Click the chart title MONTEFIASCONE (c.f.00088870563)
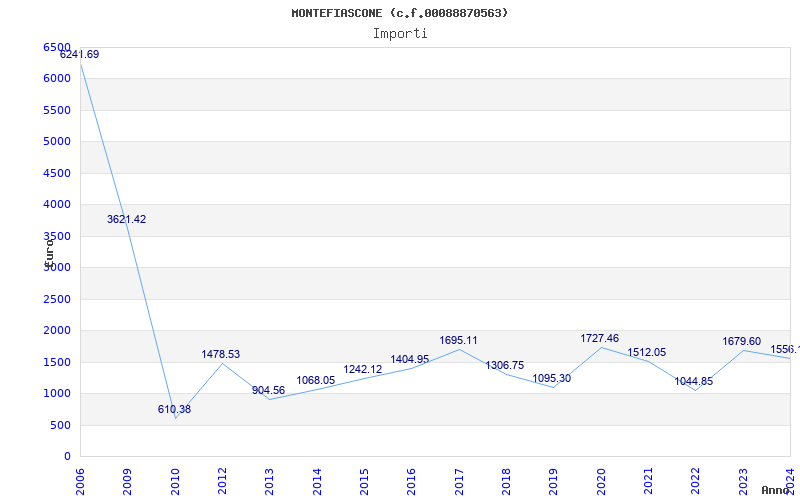800x500 pixels. tap(399, 13)
